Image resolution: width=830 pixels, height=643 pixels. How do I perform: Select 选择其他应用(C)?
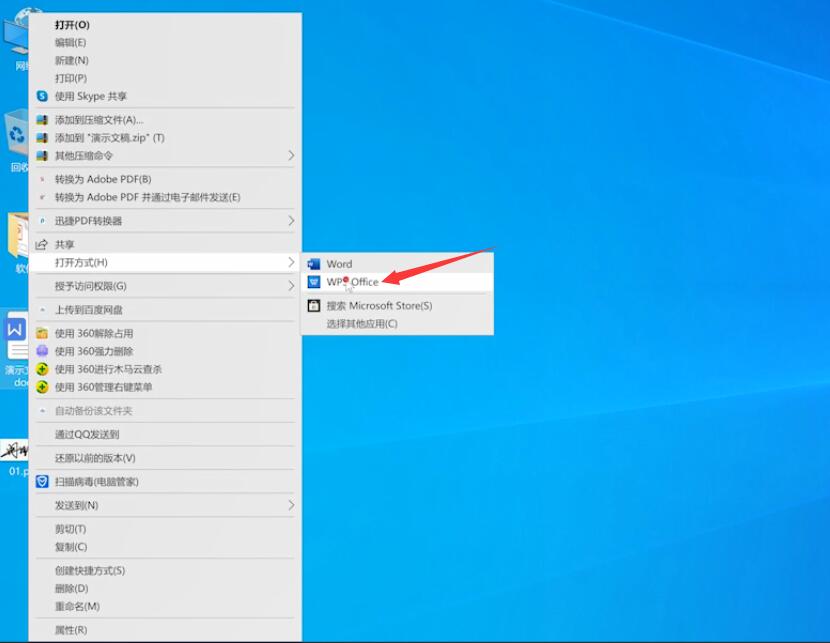tap(398, 323)
